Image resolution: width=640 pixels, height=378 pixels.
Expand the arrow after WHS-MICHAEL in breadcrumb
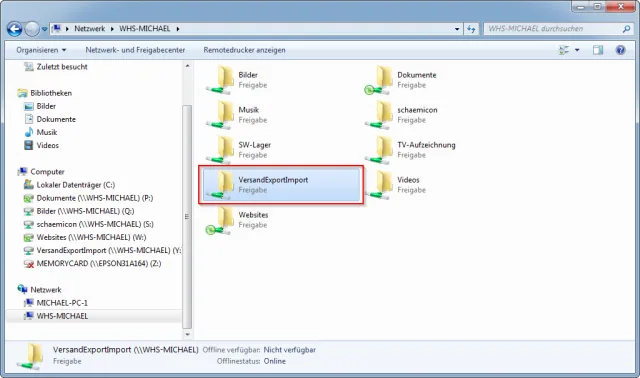[178, 29]
